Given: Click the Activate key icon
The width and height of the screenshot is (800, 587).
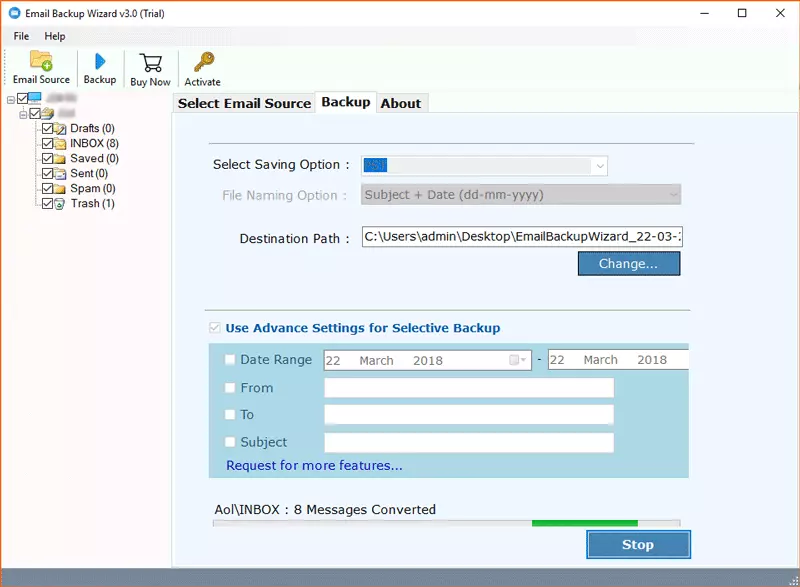Looking at the screenshot, I should pyautogui.click(x=204, y=62).
